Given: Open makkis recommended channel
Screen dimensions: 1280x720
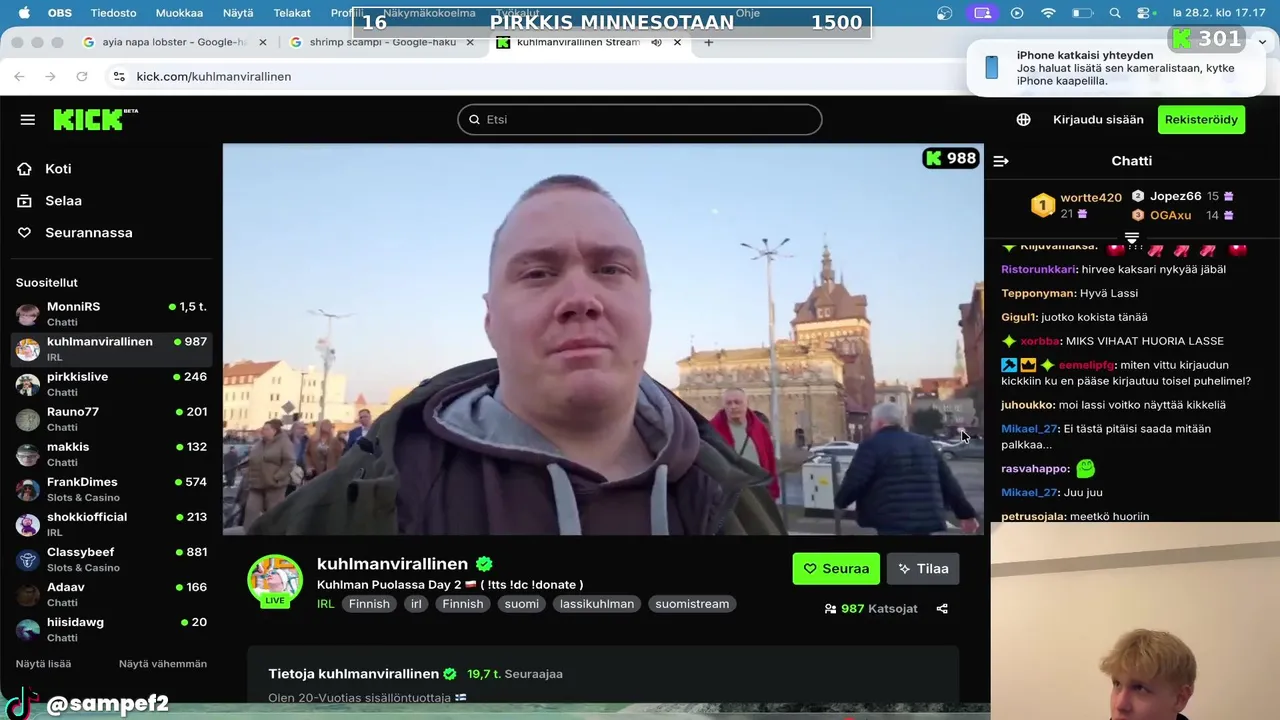Looking at the screenshot, I should click(111, 454).
